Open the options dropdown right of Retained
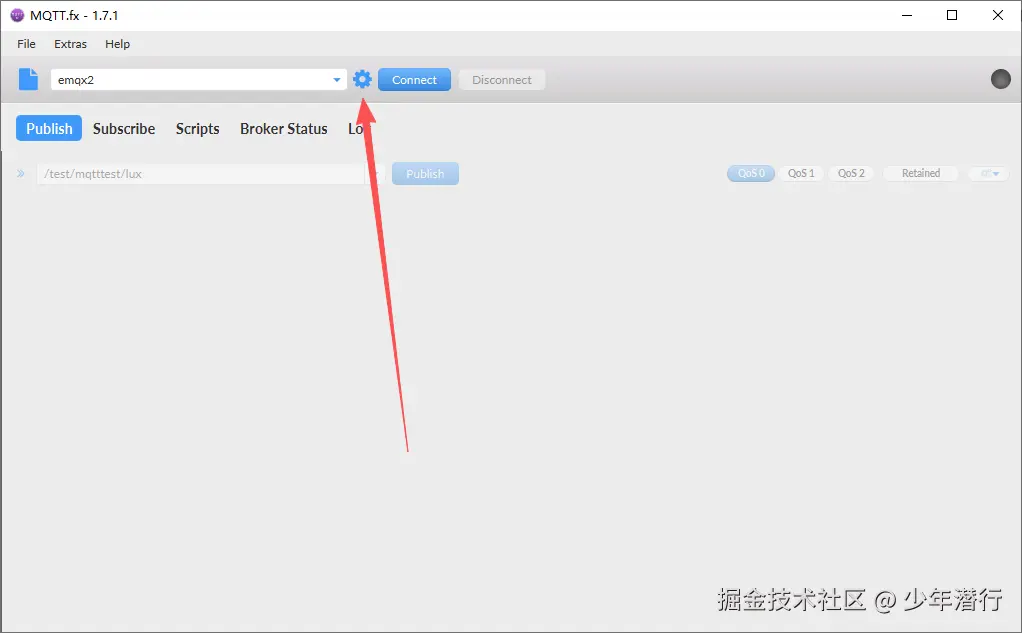Image resolution: width=1022 pixels, height=633 pixels. [x=989, y=173]
